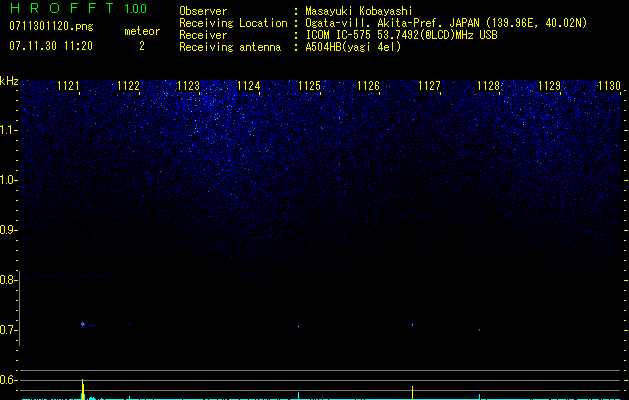This screenshot has width=629, height=400.
Task: Click the faint echo spot at 1125
Action: (298, 326)
